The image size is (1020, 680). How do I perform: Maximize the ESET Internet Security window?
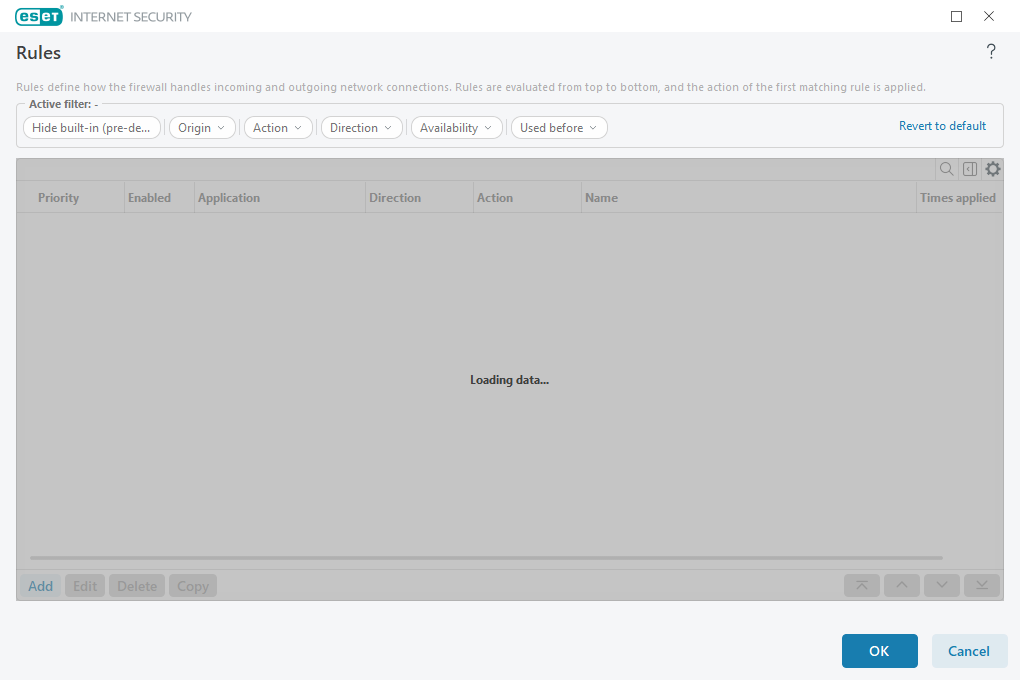click(956, 16)
